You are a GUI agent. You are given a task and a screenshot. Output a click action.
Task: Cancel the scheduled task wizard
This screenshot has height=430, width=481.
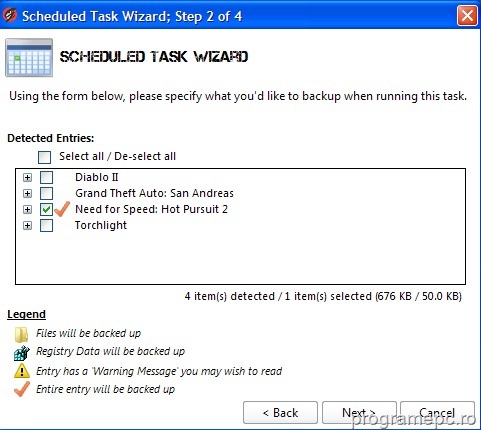click(x=437, y=413)
